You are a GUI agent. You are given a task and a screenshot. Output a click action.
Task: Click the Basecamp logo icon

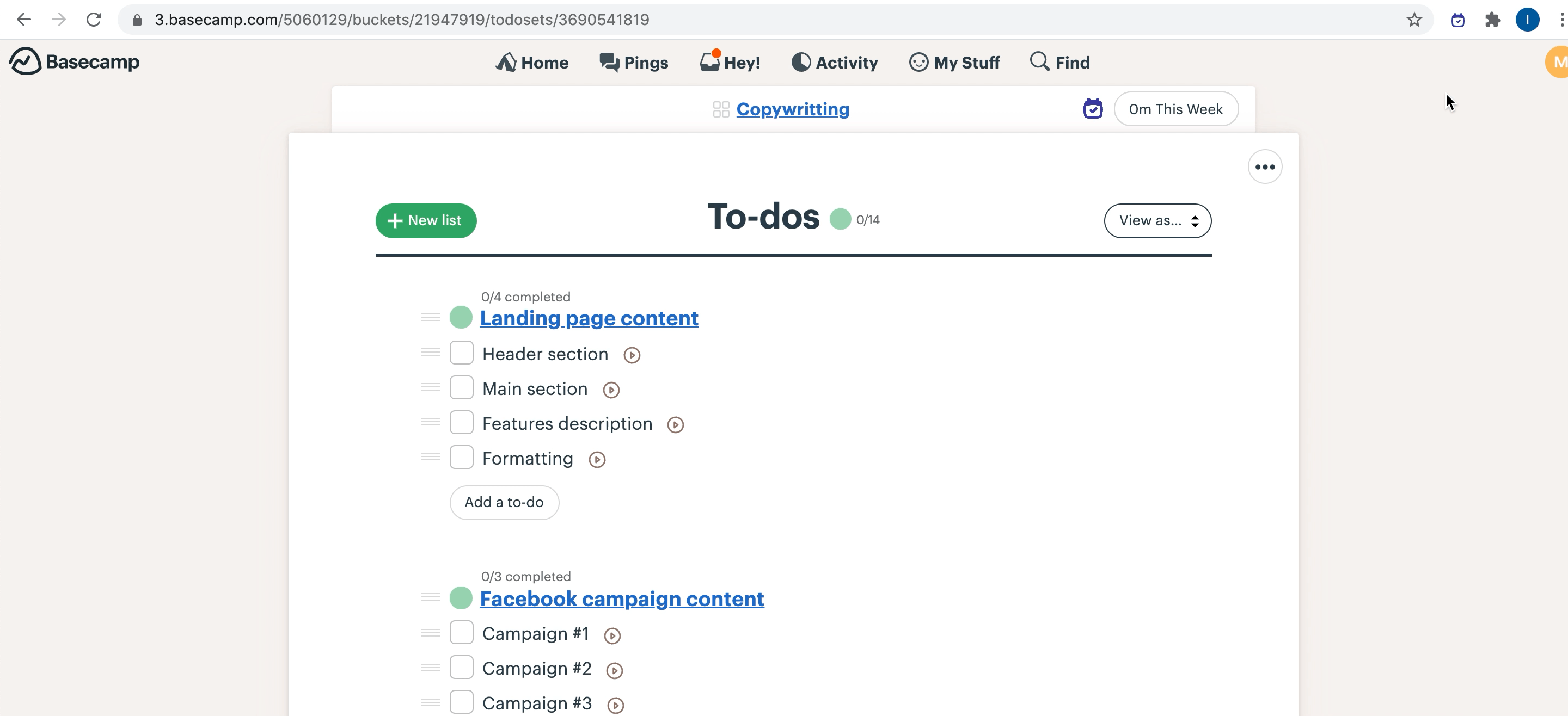26,61
